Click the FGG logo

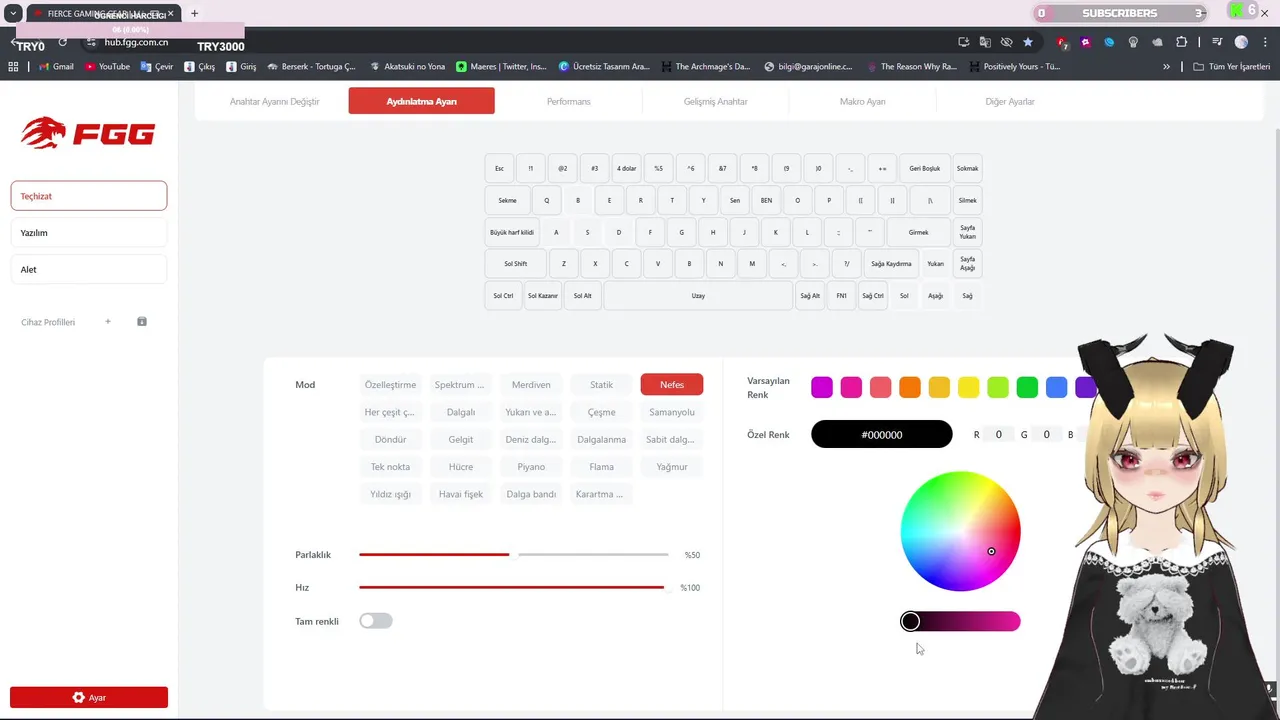(x=88, y=133)
